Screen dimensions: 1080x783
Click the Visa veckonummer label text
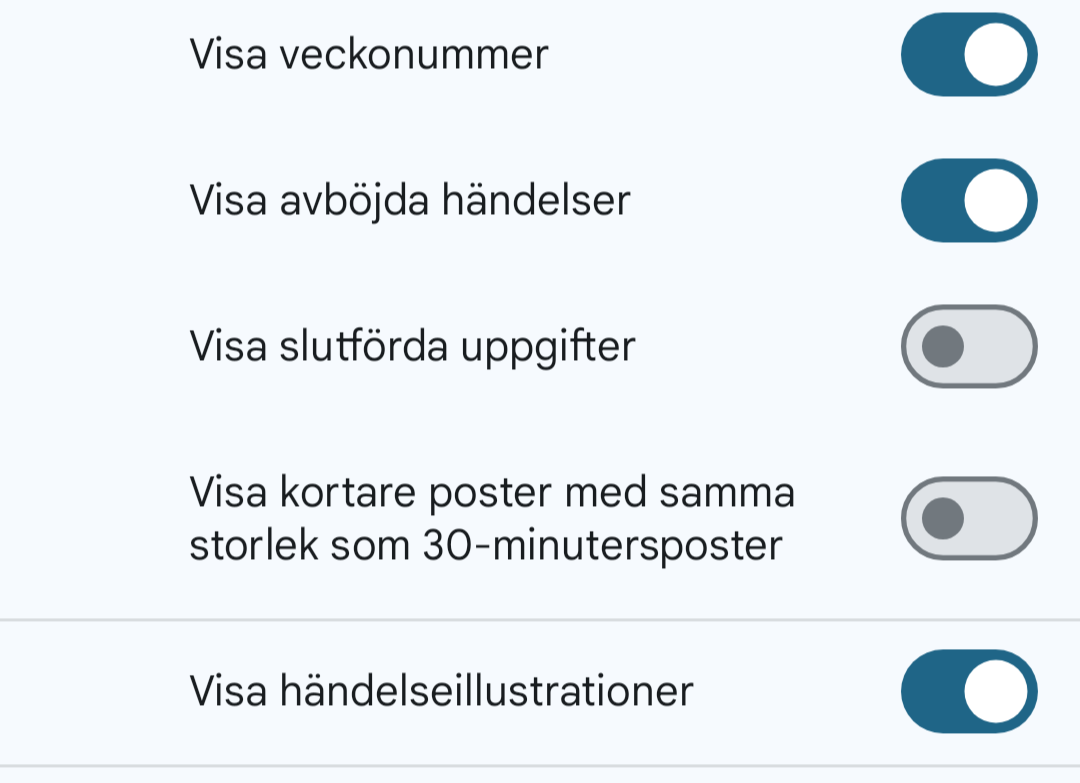tap(369, 54)
